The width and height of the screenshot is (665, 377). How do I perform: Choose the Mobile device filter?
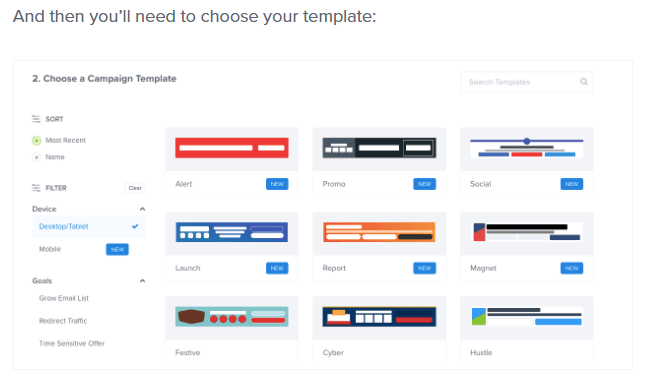click(50, 249)
